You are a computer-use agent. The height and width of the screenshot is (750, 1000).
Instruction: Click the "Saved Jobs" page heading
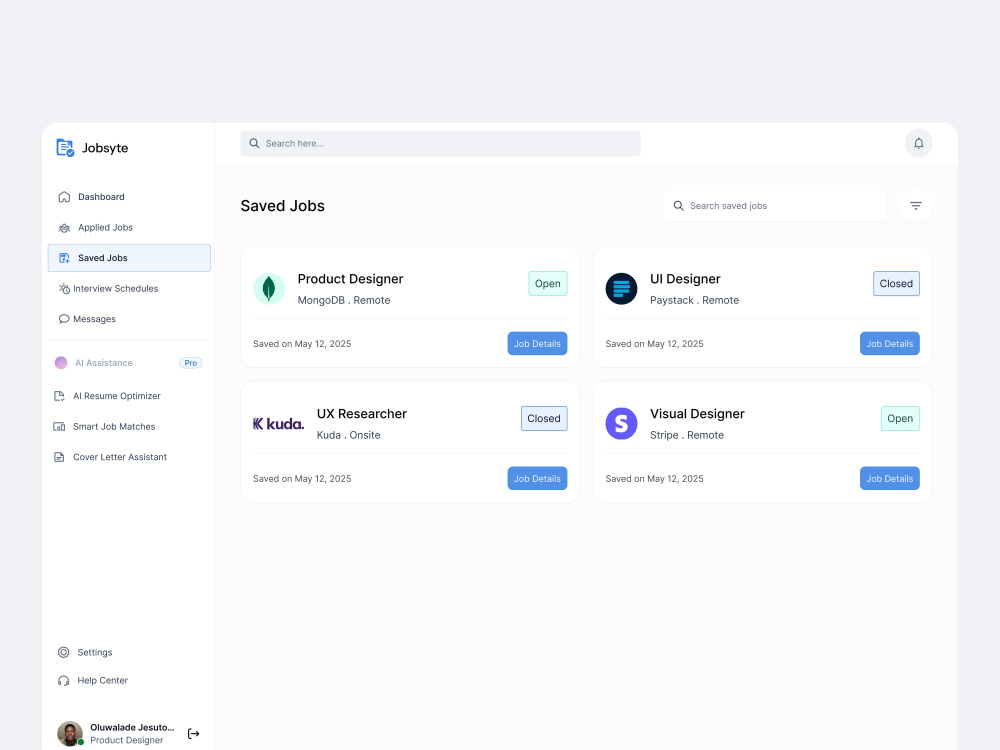tap(283, 206)
